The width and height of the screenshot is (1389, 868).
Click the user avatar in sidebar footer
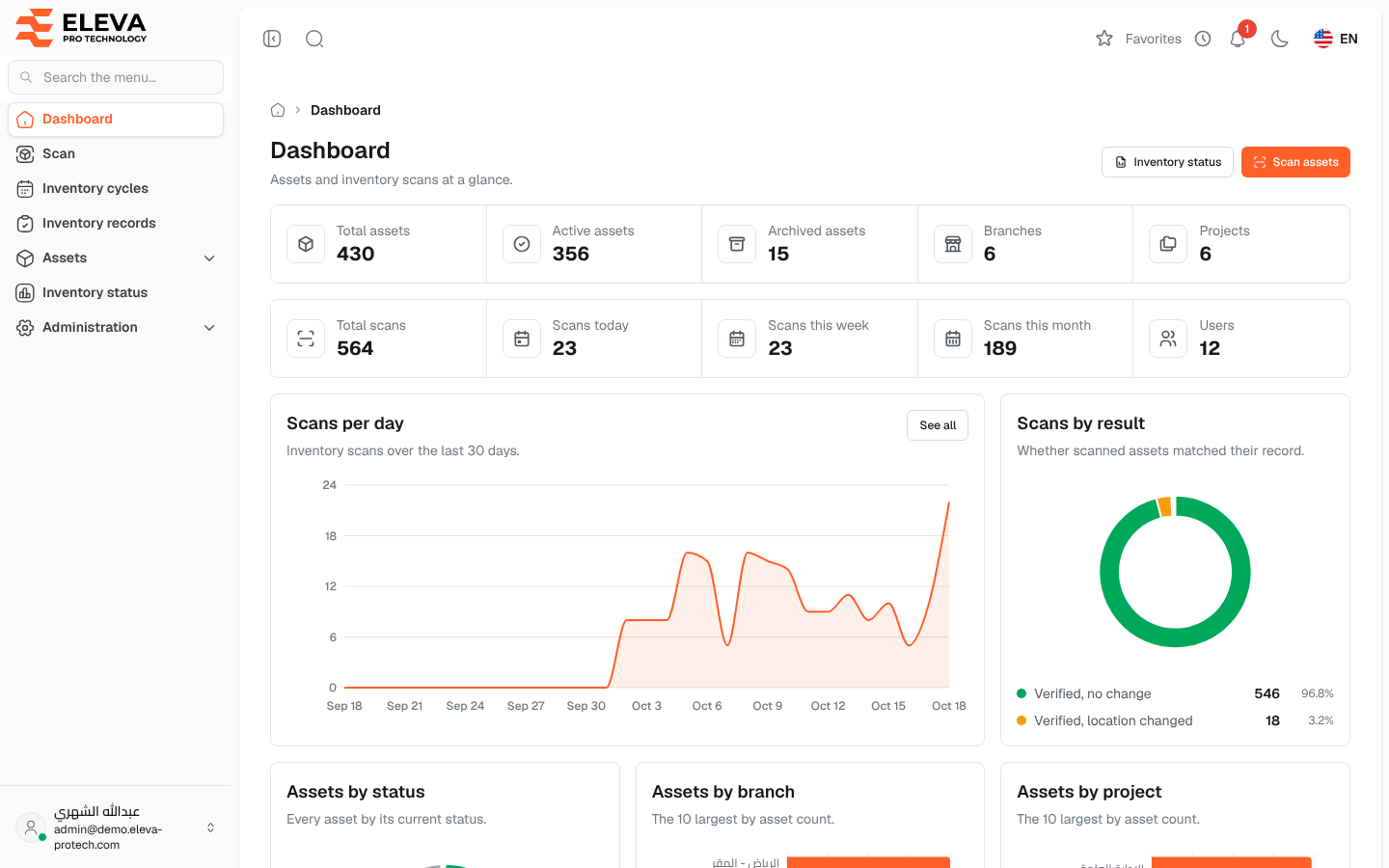point(31,827)
